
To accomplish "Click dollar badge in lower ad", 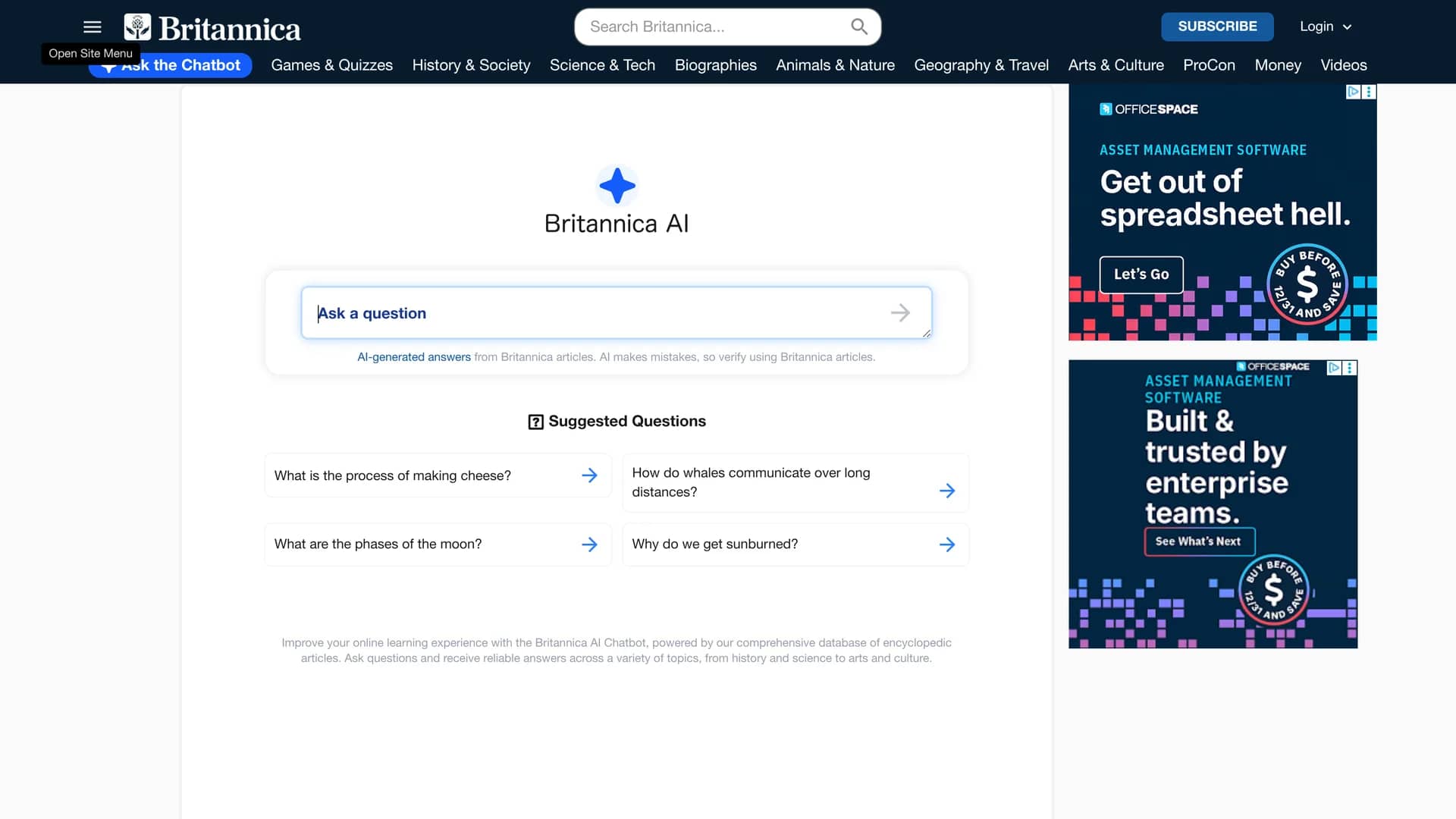I will click(1274, 590).
